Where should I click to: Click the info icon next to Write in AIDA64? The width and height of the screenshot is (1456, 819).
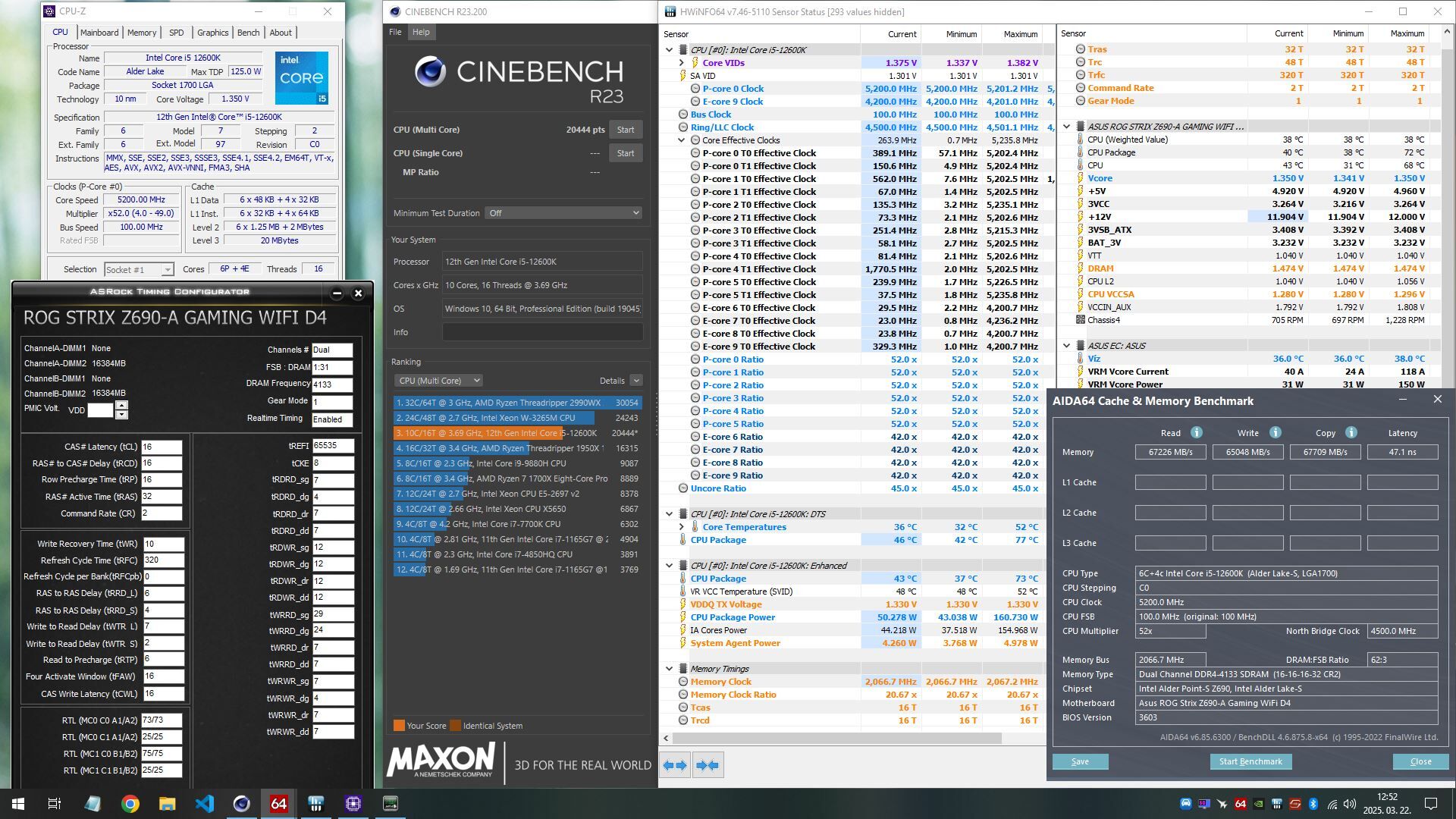point(1276,432)
